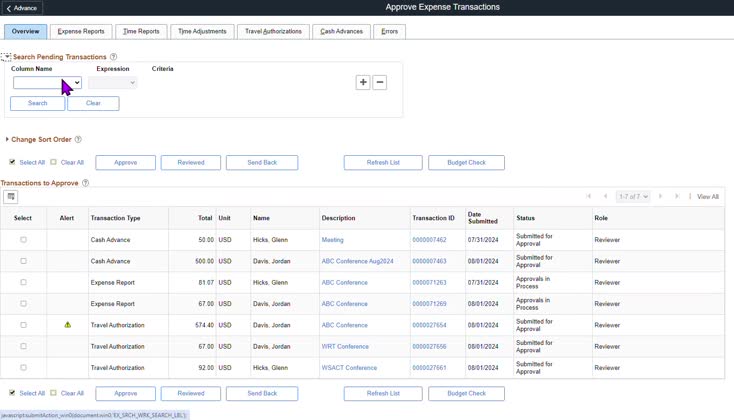This screenshot has width=734, height=420.
Task: Click the top Select All checkbox icon
Action: [12, 162]
